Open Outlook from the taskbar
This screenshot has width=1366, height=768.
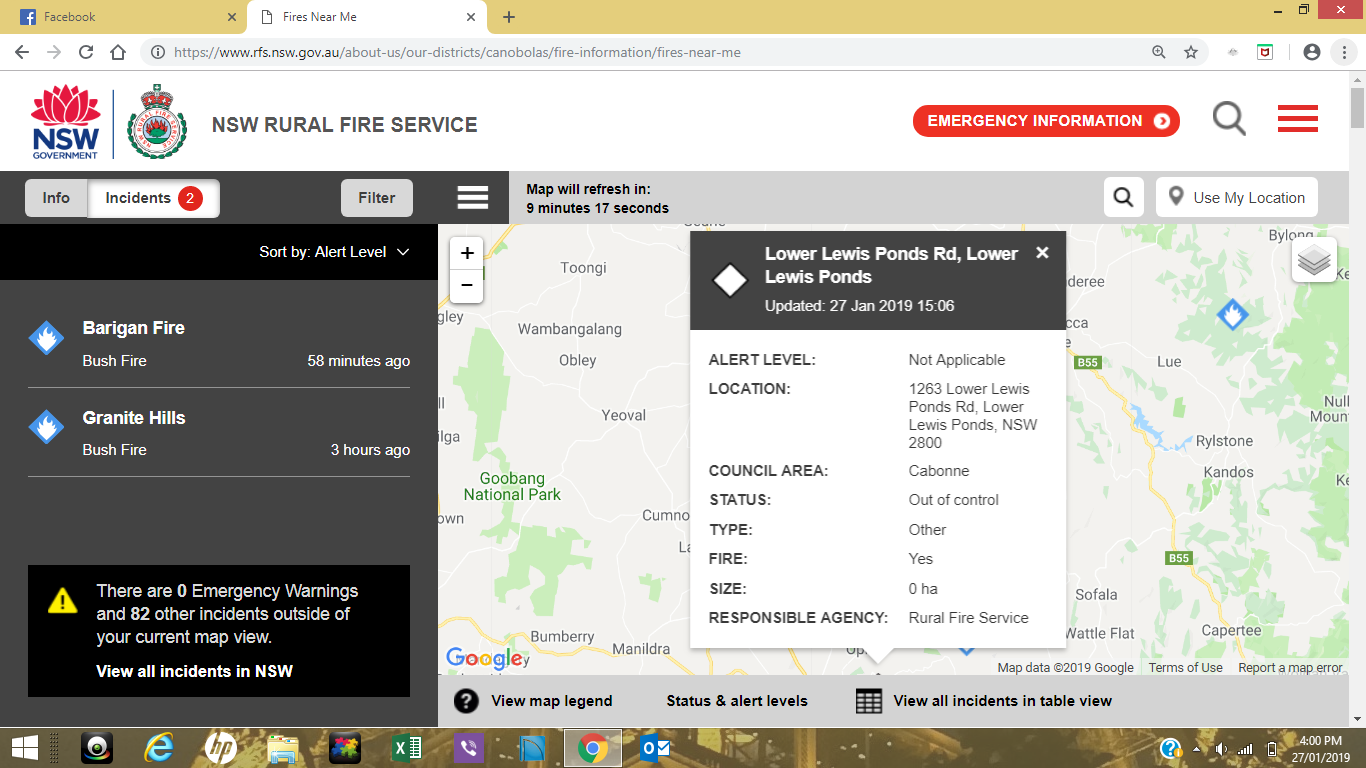tap(655, 748)
